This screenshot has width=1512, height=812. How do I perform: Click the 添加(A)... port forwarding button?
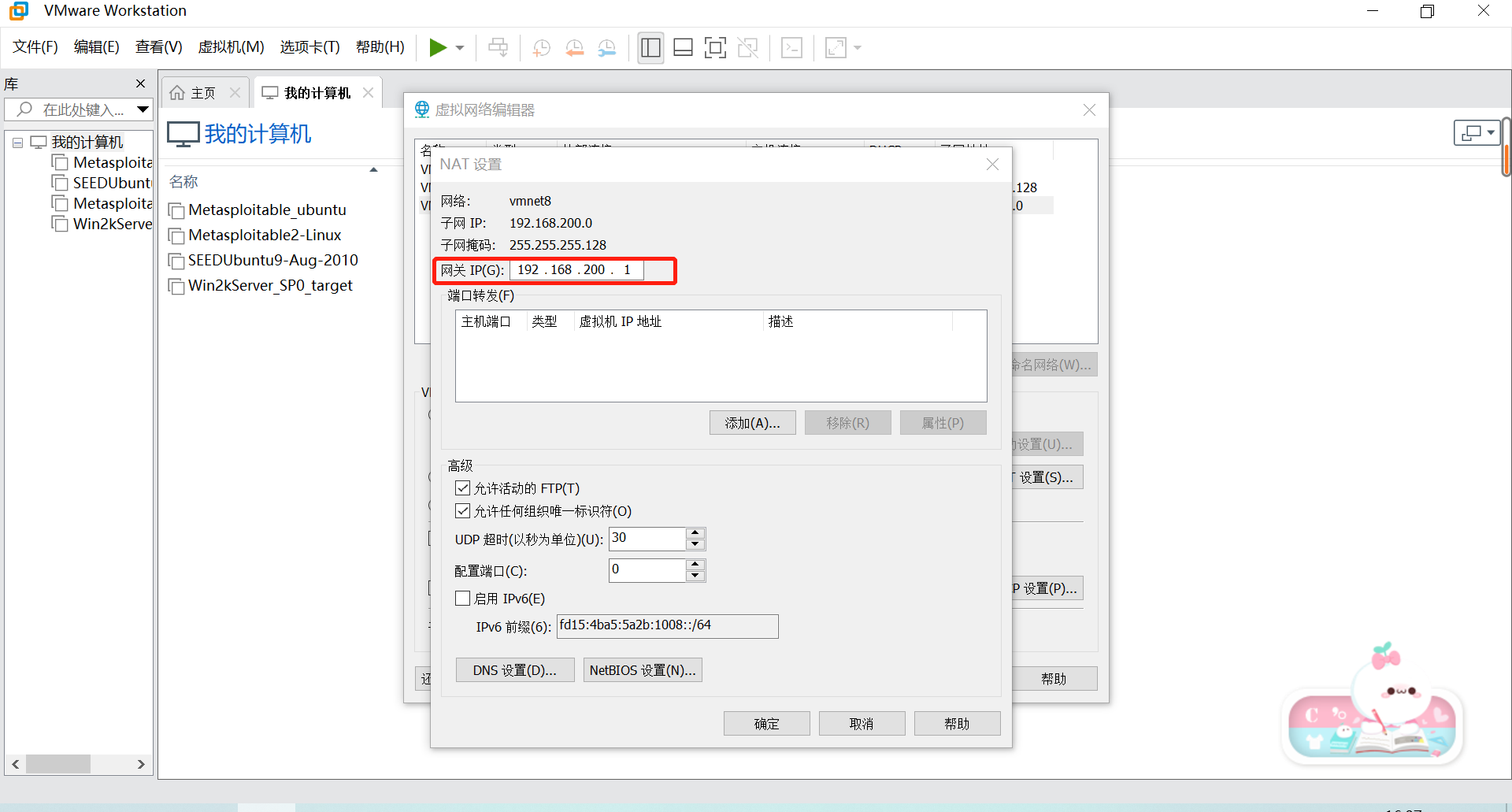coord(752,423)
